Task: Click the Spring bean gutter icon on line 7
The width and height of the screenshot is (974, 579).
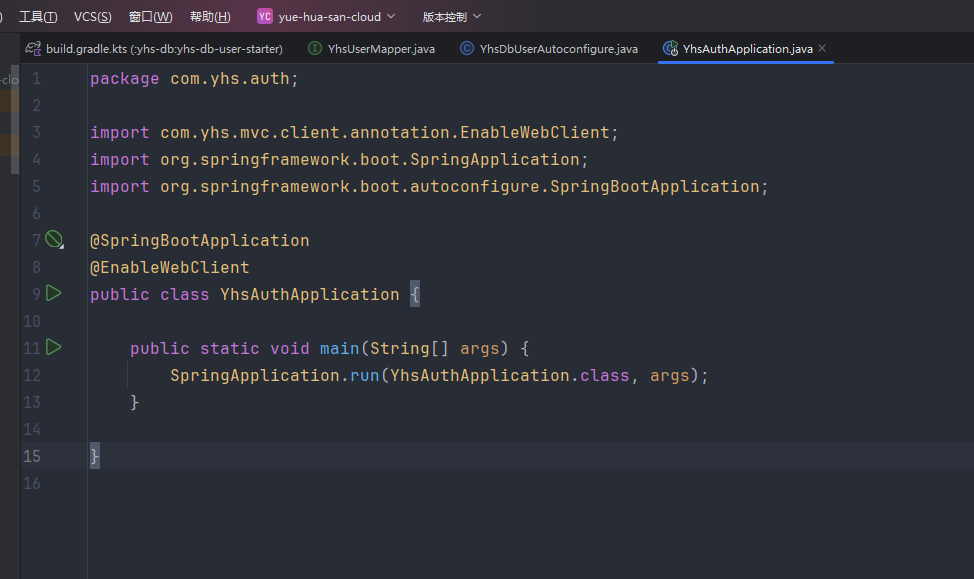Action: (x=54, y=239)
